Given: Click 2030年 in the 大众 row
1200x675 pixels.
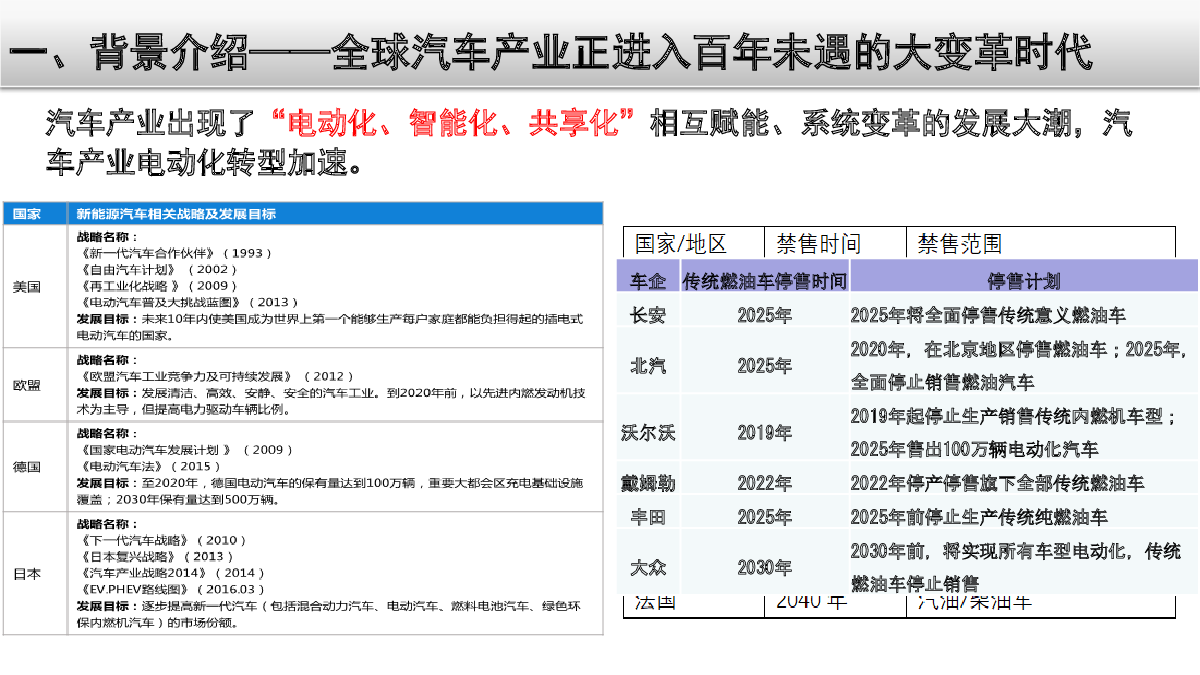Looking at the screenshot, I should [x=764, y=567].
